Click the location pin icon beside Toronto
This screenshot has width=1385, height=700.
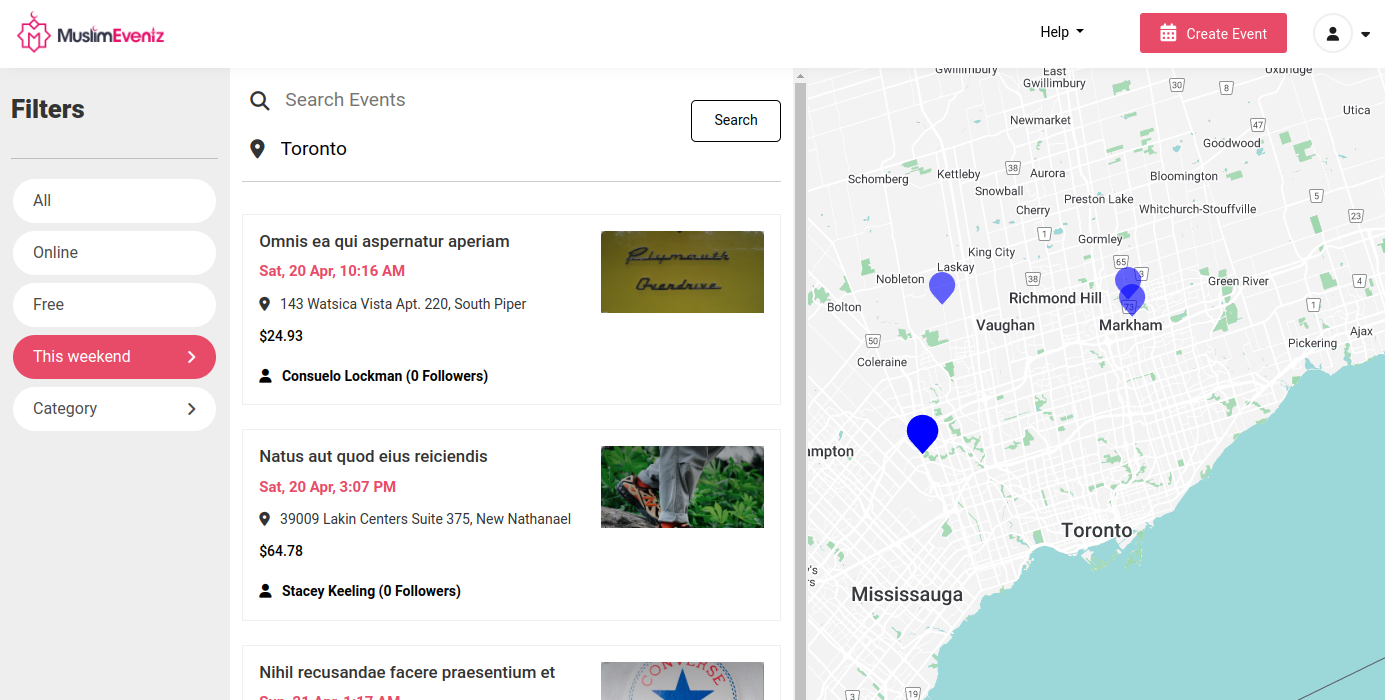[x=258, y=148]
